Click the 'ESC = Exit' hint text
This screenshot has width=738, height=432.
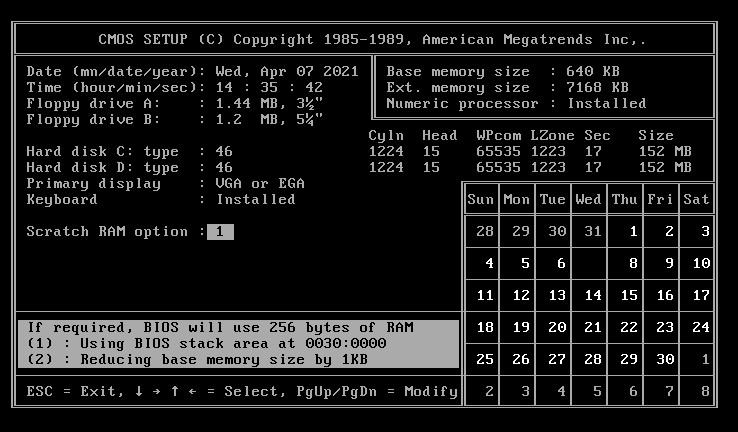tap(74, 392)
